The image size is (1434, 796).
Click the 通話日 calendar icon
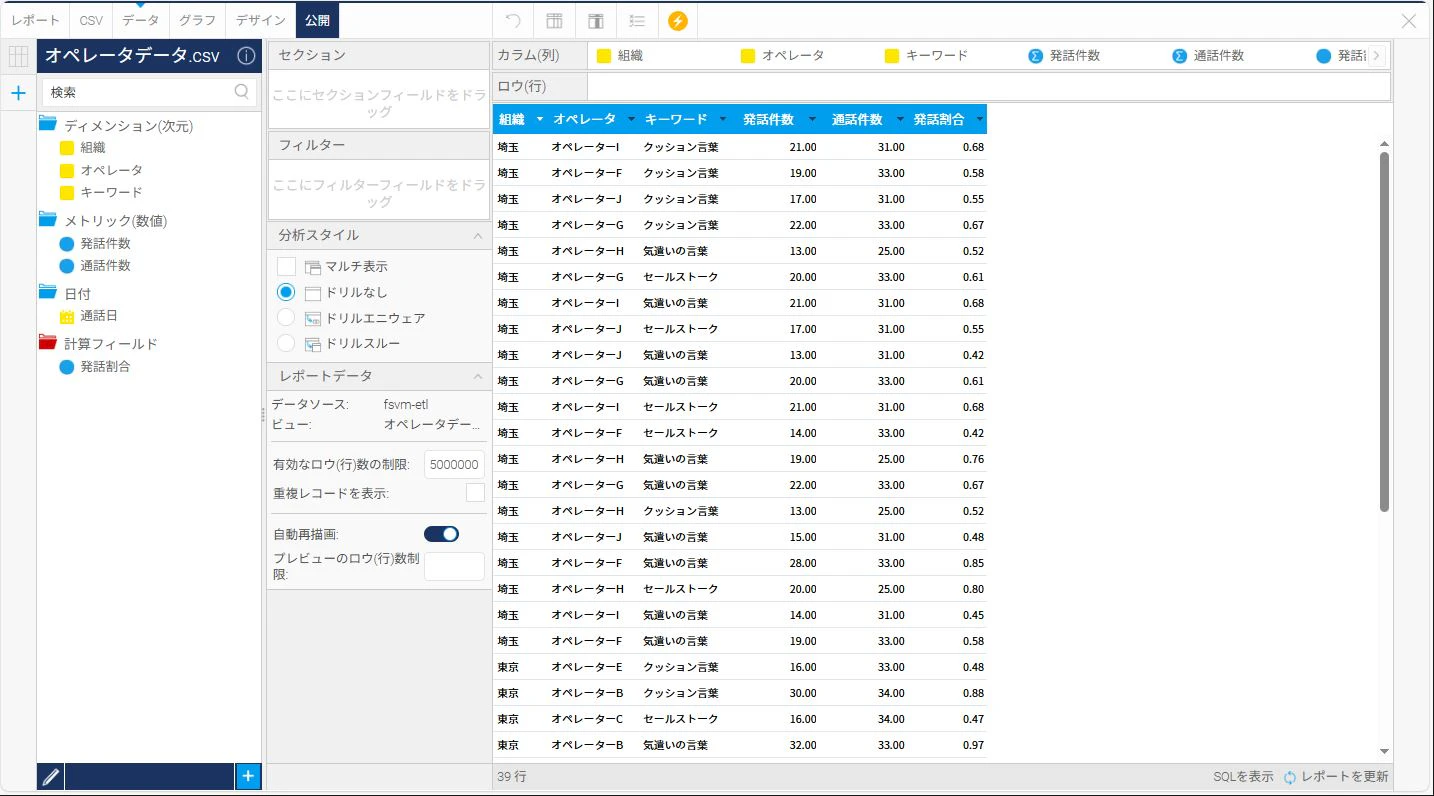tap(67, 317)
